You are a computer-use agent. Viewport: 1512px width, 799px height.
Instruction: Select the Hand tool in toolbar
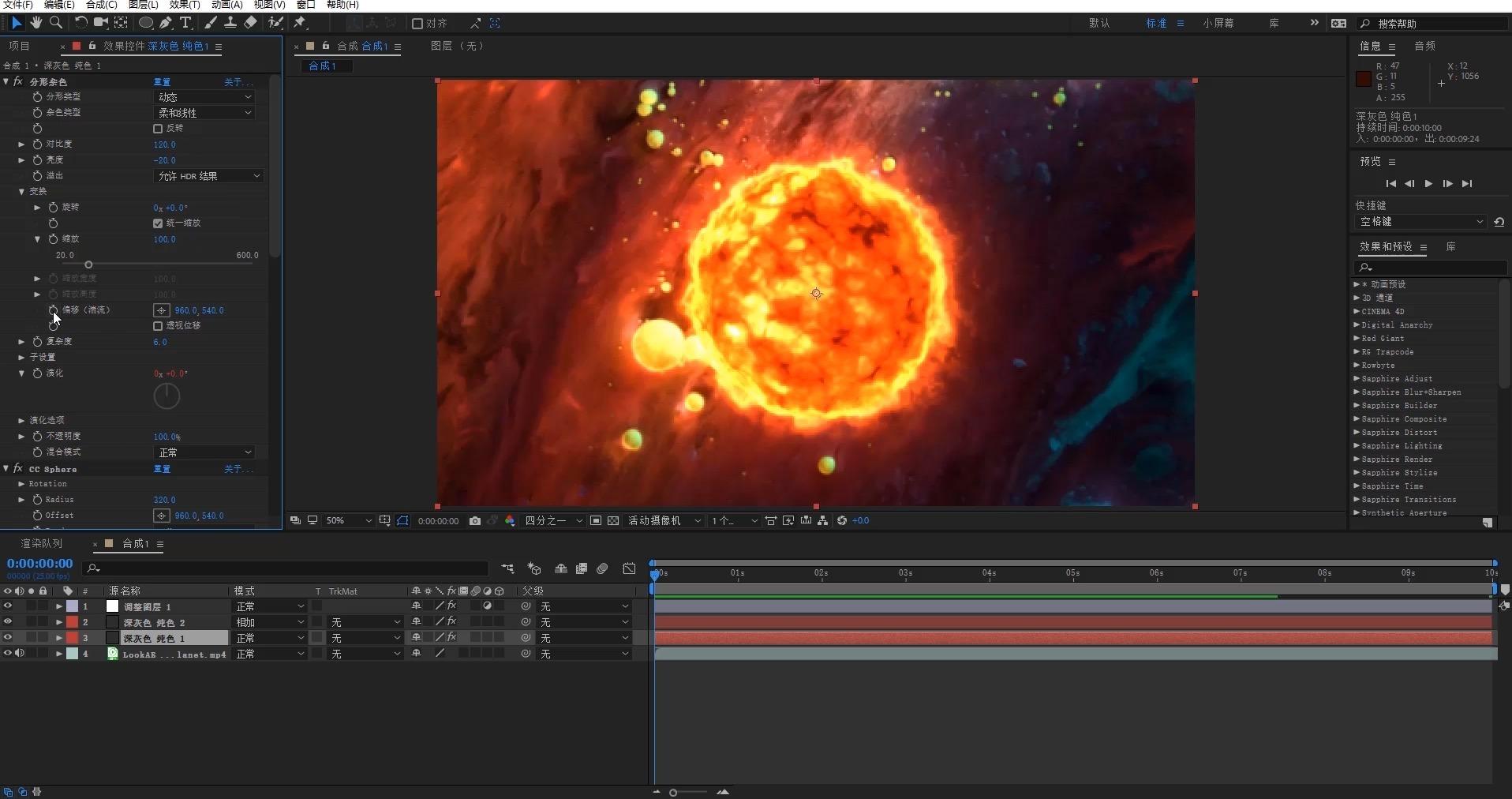[x=36, y=23]
